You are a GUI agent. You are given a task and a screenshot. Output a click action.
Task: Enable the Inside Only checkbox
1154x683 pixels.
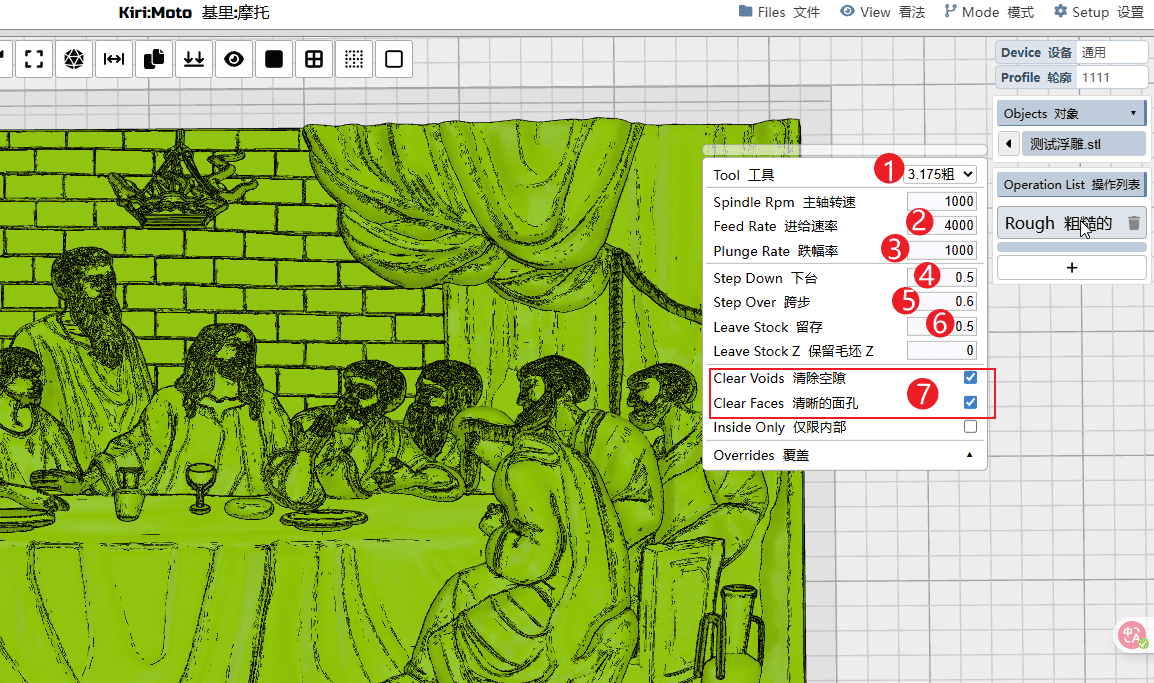970,427
